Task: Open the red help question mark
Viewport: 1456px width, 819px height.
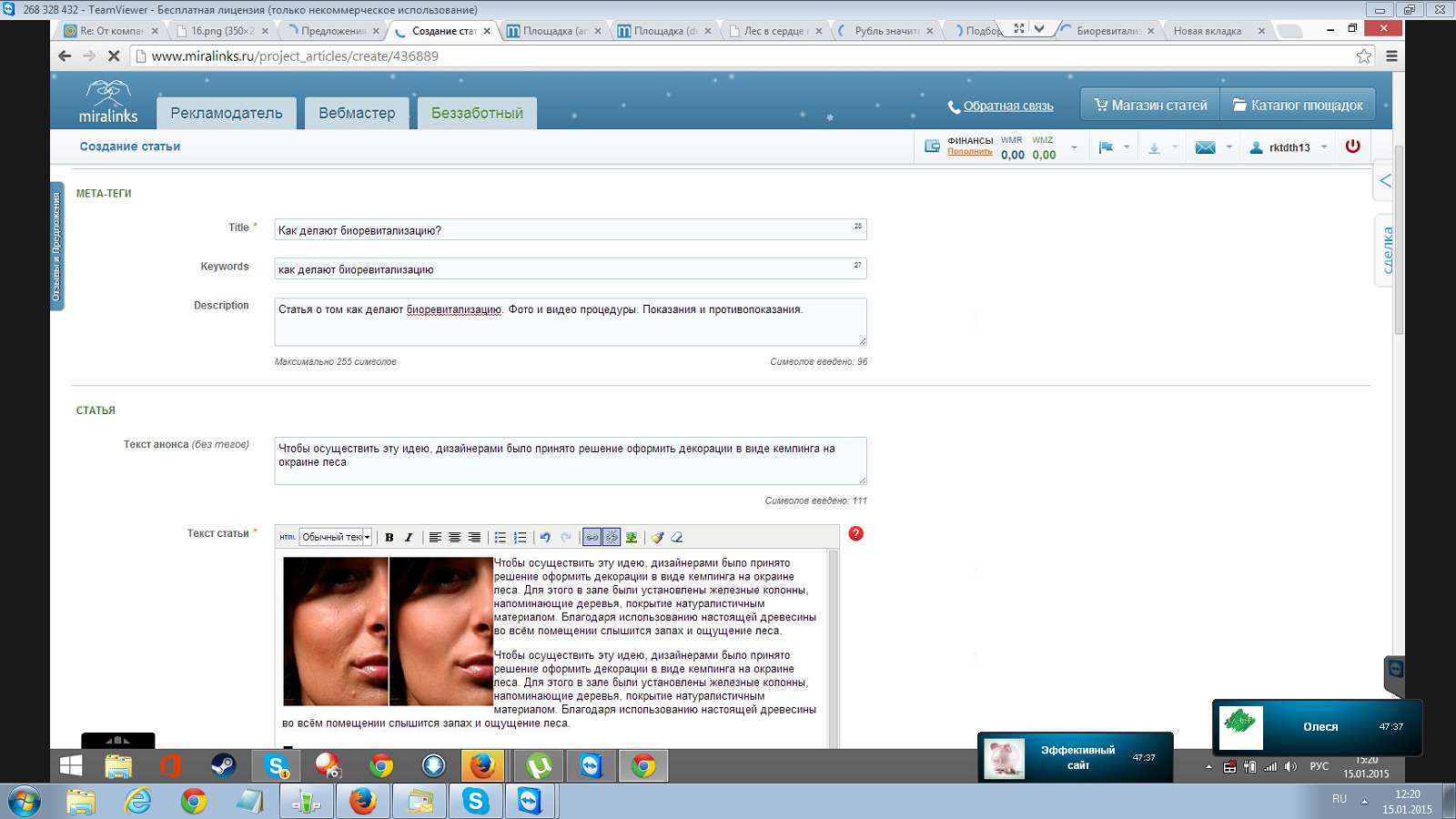Action: point(855,533)
